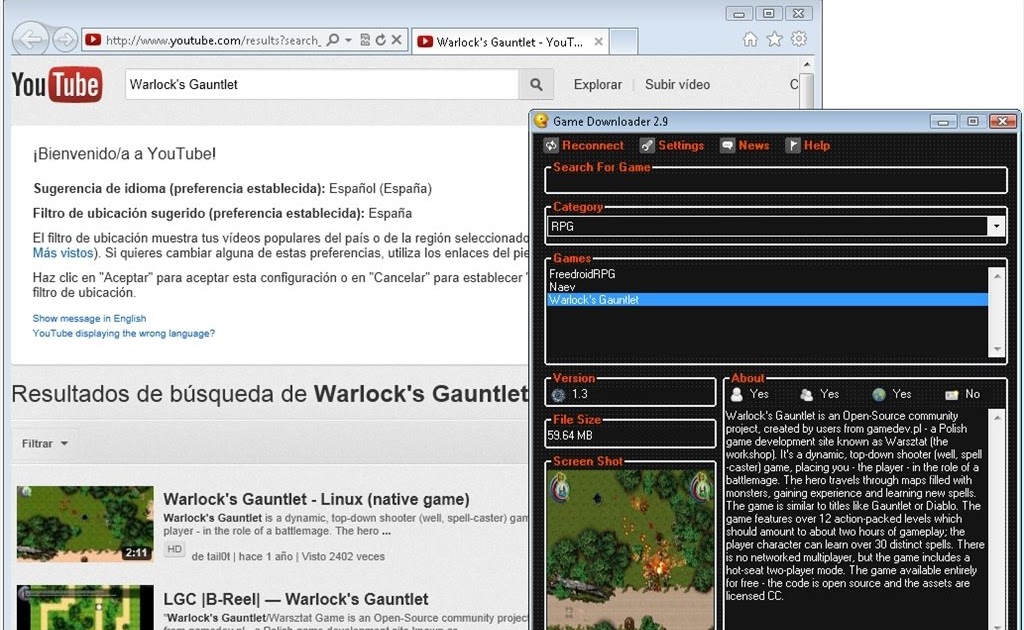Refresh the page with the reload icon
This screenshot has width=1024, height=630.
[x=381, y=40]
